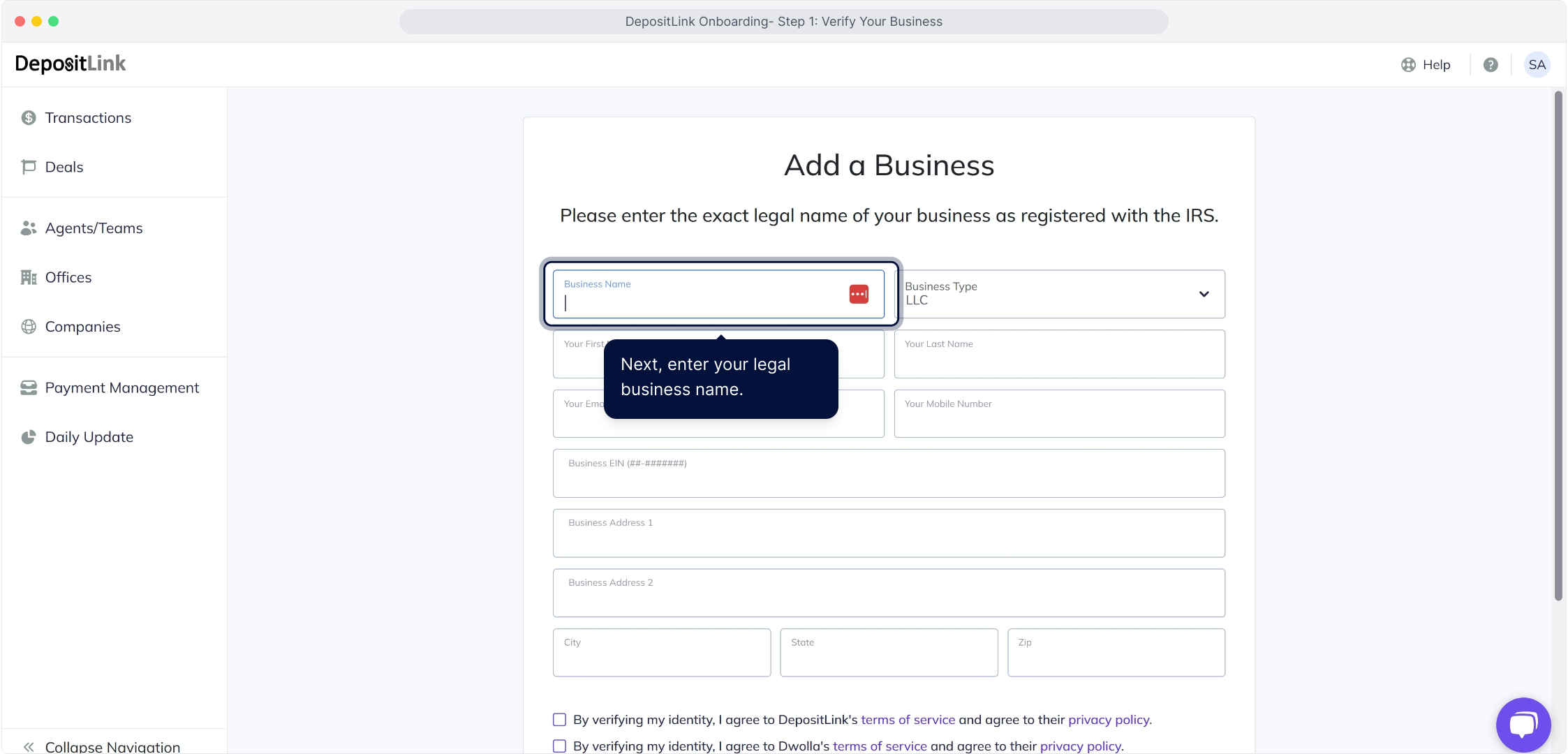The image size is (1568, 754).
Task: Open Dwolla's privacy policy link
Action: (1080, 746)
